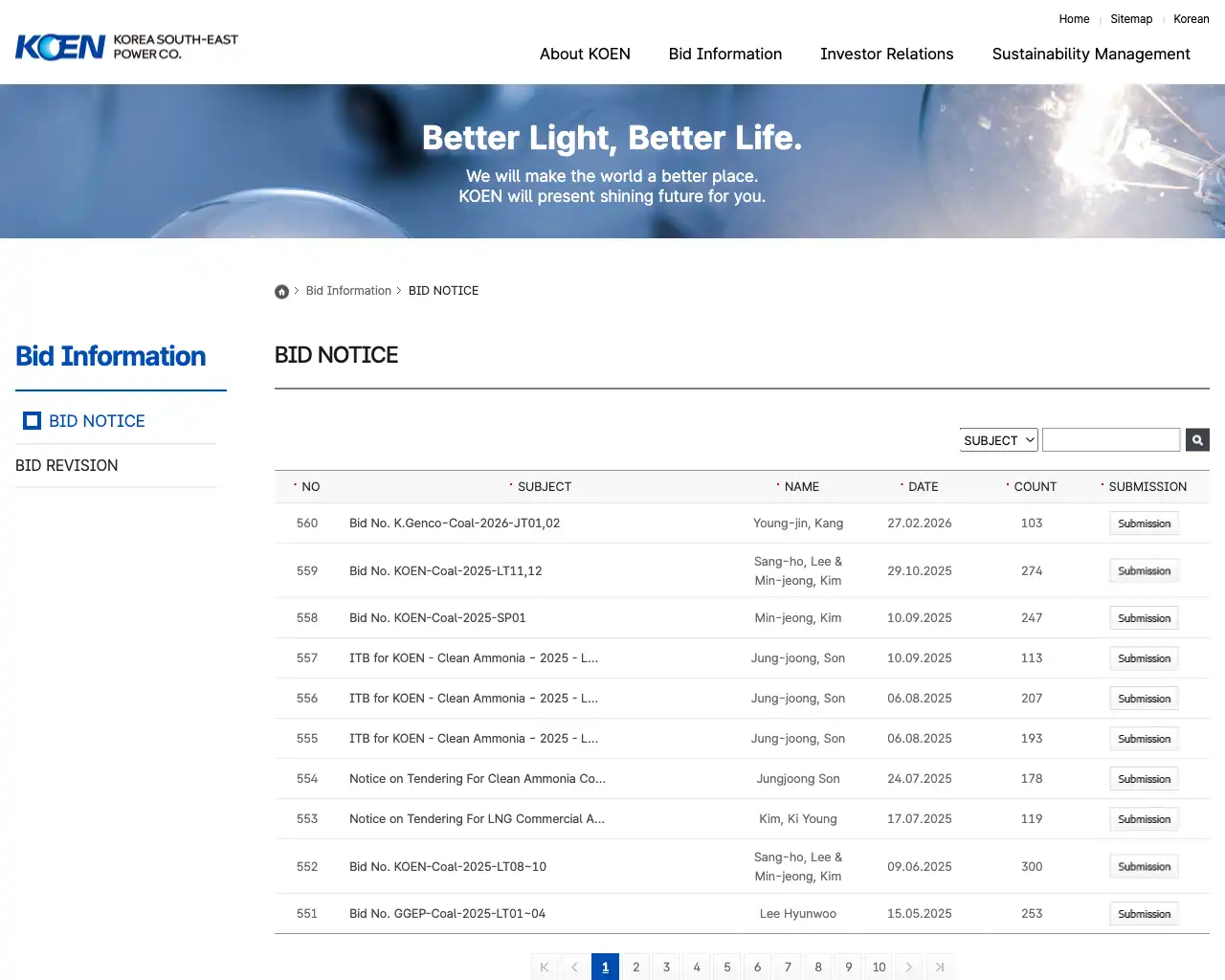Viewport: 1225px width, 980px height.
Task: Open the Sustainability Management menu
Action: click(x=1090, y=54)
